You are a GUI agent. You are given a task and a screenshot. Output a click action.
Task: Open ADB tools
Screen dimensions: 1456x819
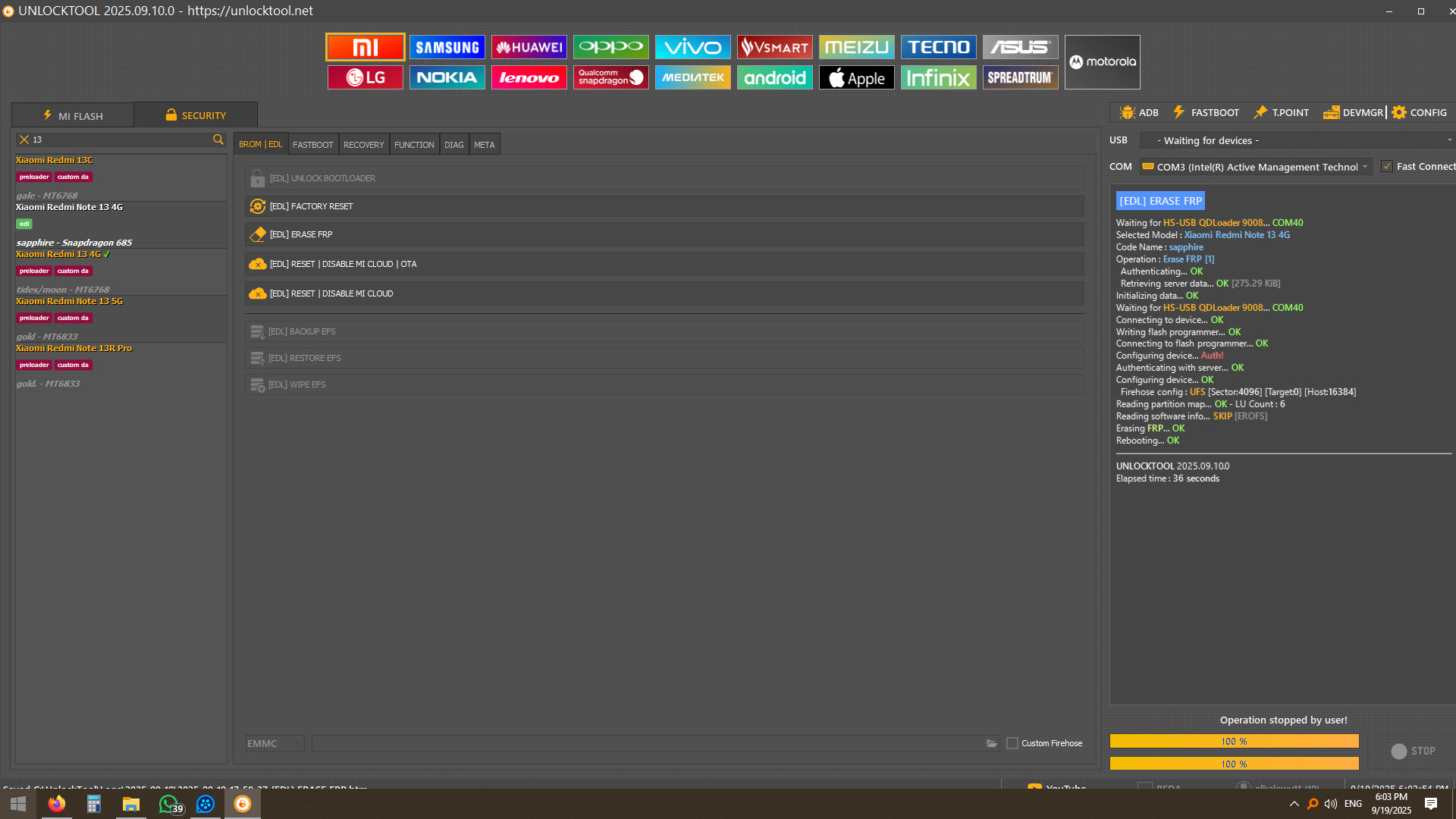(x=1139, y=112)
